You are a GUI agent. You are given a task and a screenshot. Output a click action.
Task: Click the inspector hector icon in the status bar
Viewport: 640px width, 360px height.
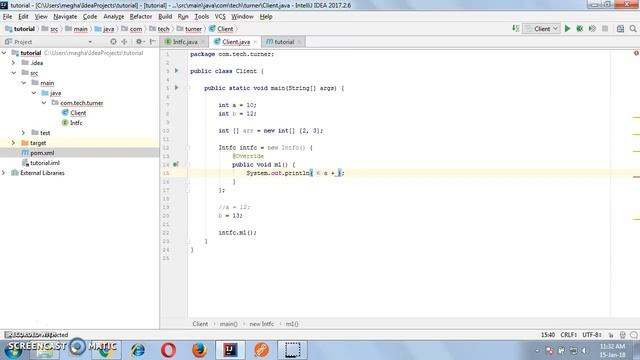click(x=622, y=335)
